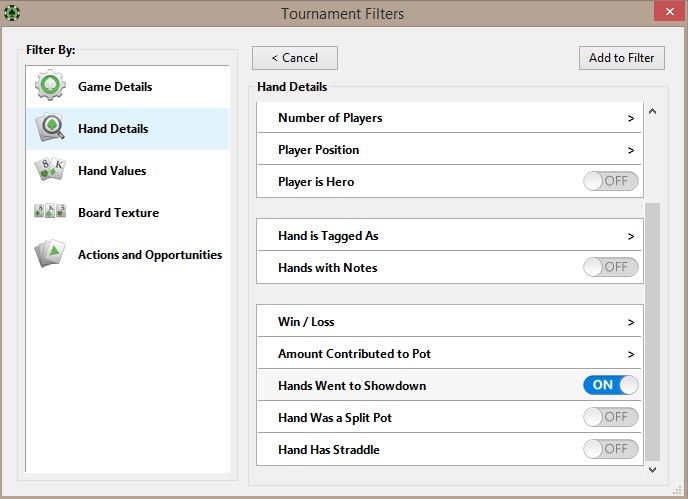Click the Board Texture cards icon
The height and width of the screenshot is (499, 688).
click(x=50, y=213)
